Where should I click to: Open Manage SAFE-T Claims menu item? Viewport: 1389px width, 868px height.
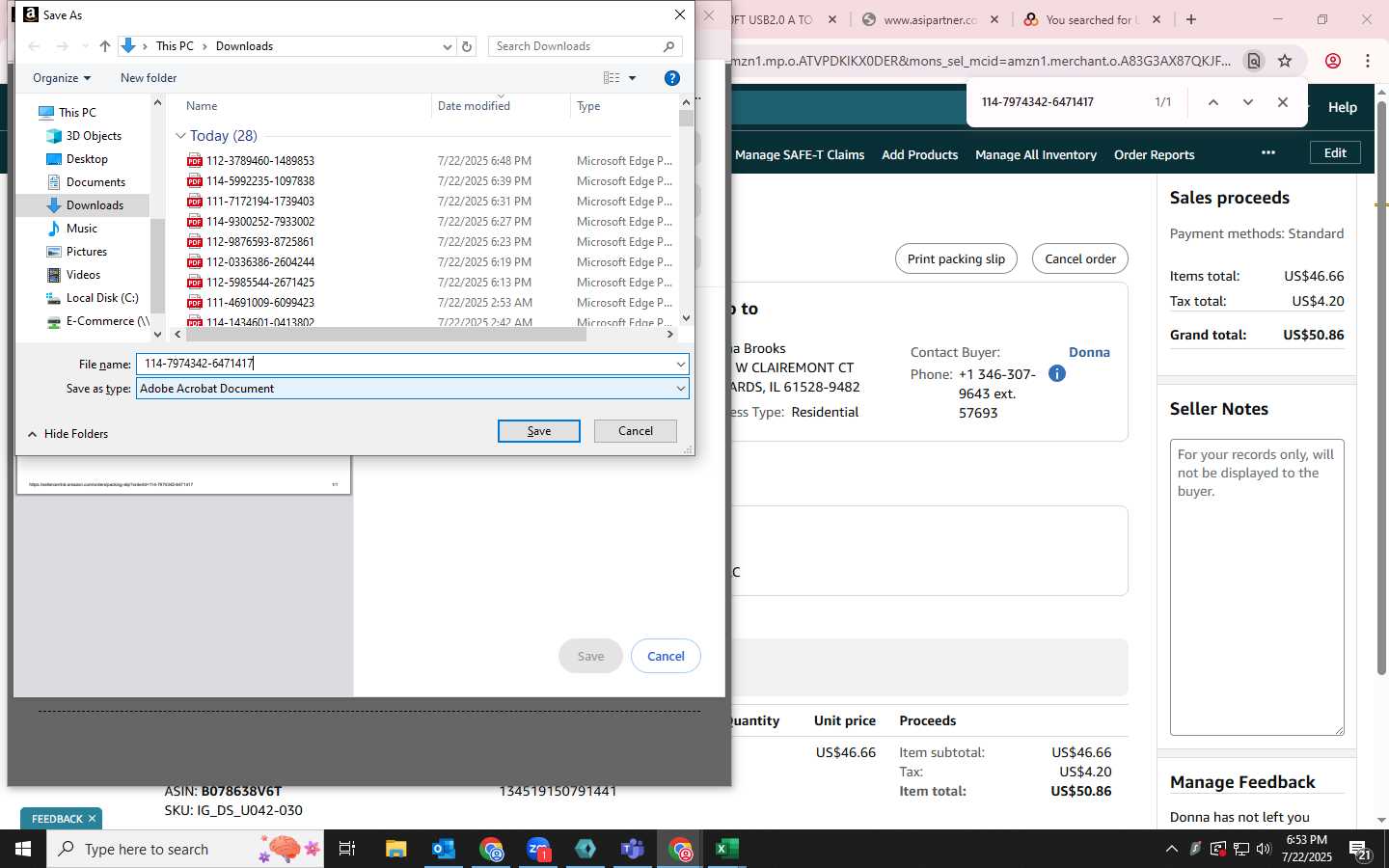click(800, 155)
